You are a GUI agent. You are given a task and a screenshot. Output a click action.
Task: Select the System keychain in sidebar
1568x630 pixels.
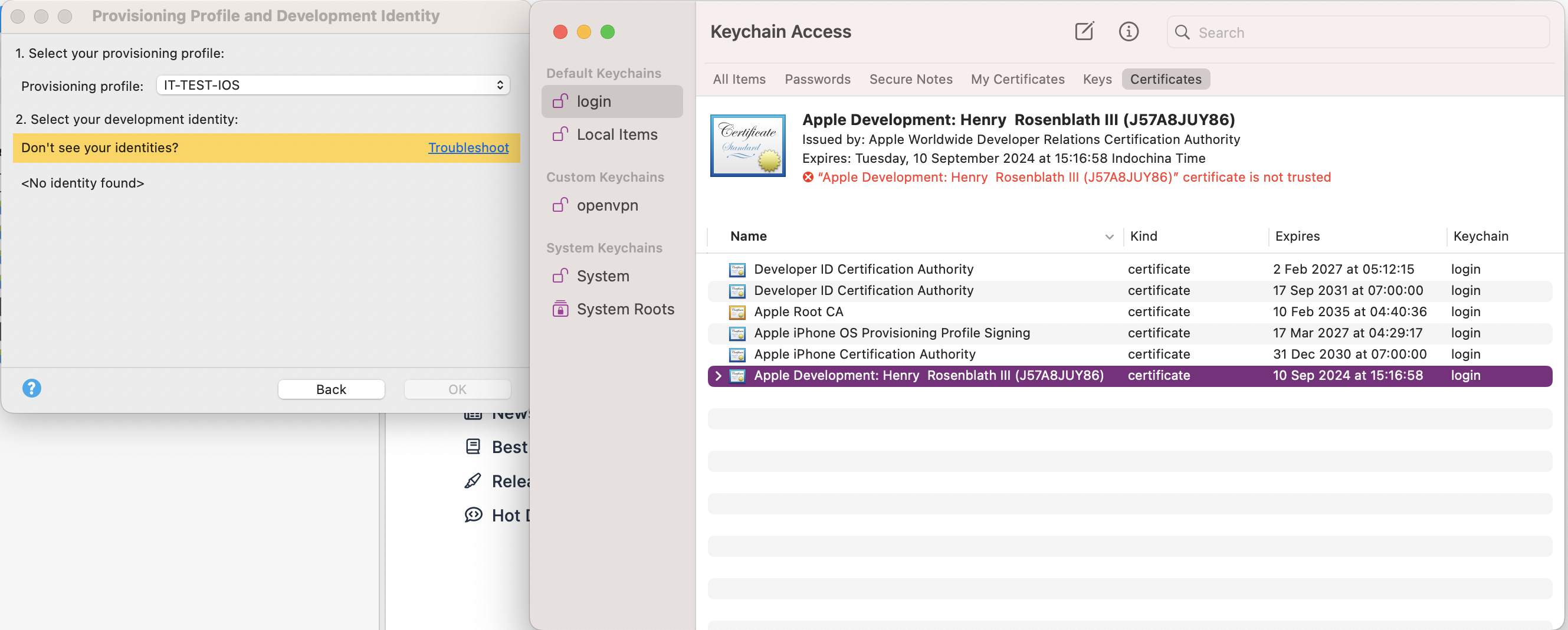click(602, 276)
